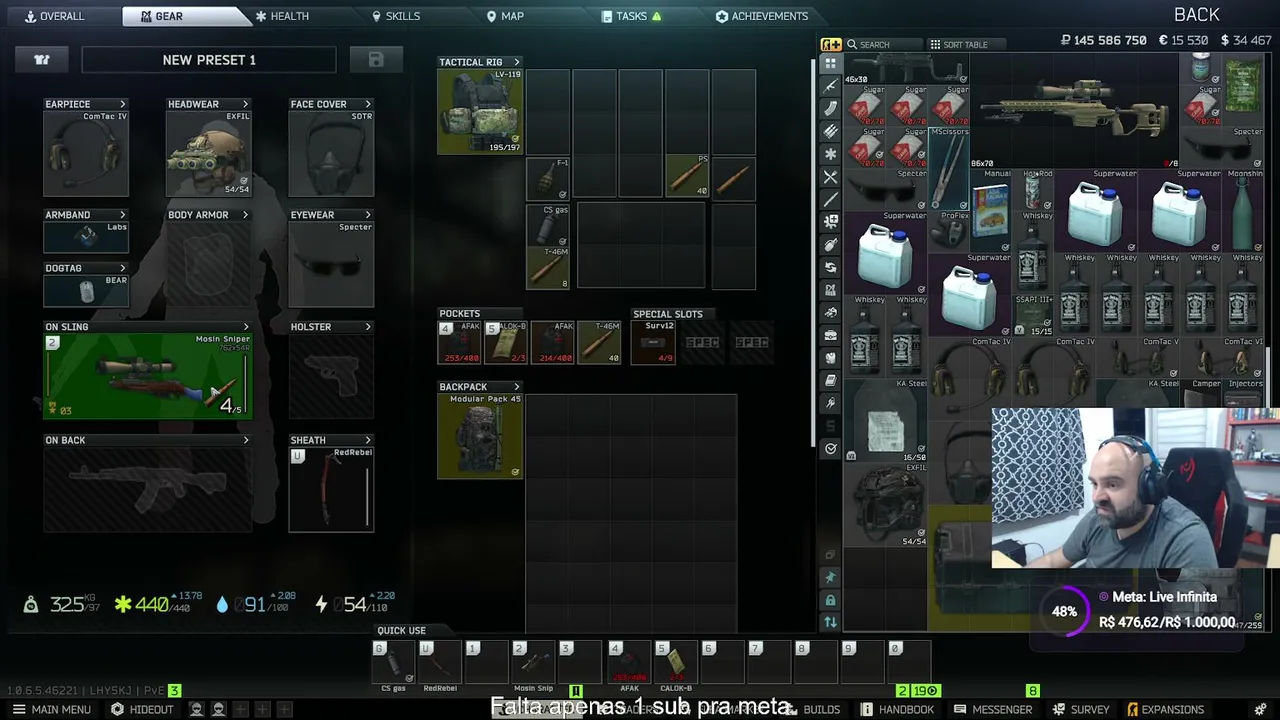
Task: Expand the Body Armor slot arrow
Action: click(x=246, y=215)
